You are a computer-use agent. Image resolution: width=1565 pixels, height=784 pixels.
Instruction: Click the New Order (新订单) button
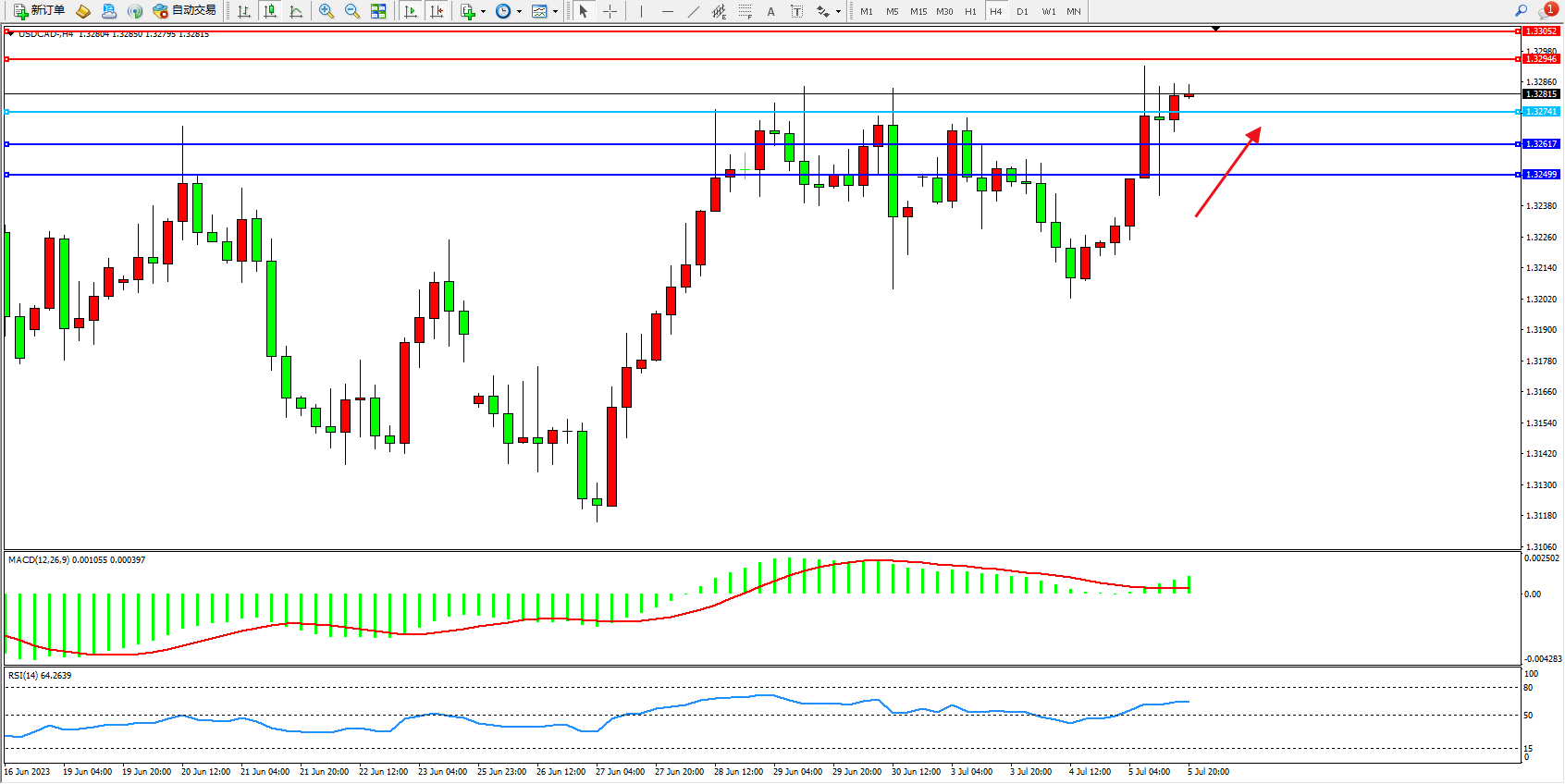[39, 11]
